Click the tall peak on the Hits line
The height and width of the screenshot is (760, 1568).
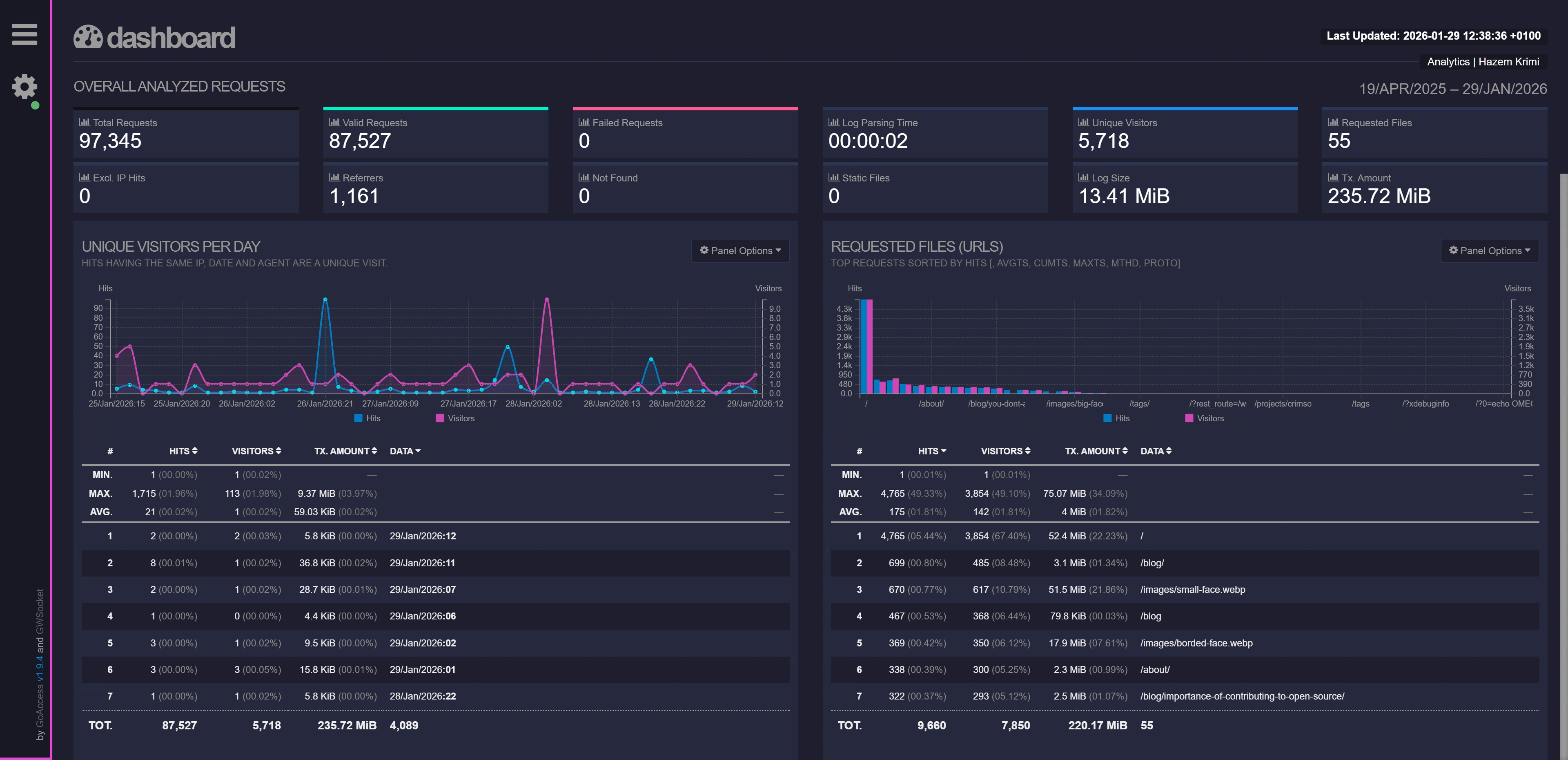pyautogui.click(x=325, y=300)
